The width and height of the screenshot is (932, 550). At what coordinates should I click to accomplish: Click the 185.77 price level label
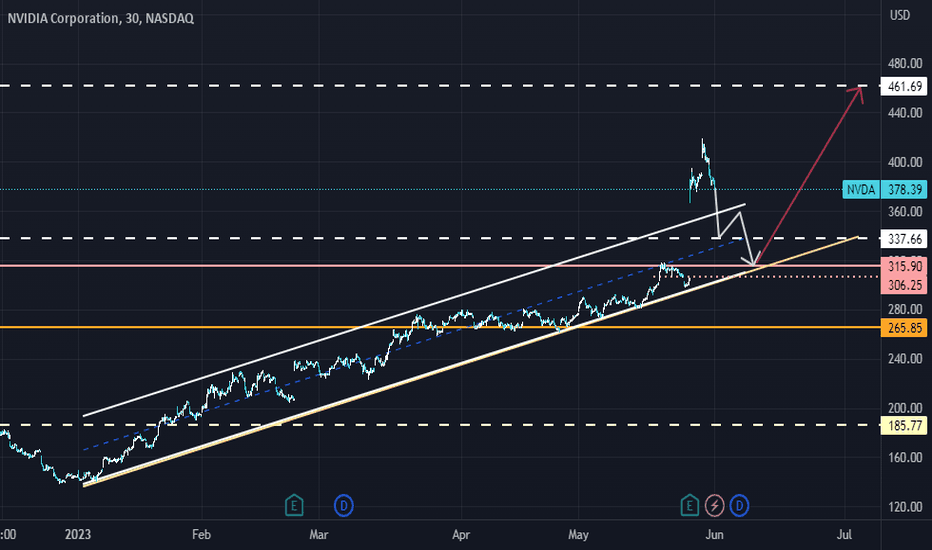(903, 426)
